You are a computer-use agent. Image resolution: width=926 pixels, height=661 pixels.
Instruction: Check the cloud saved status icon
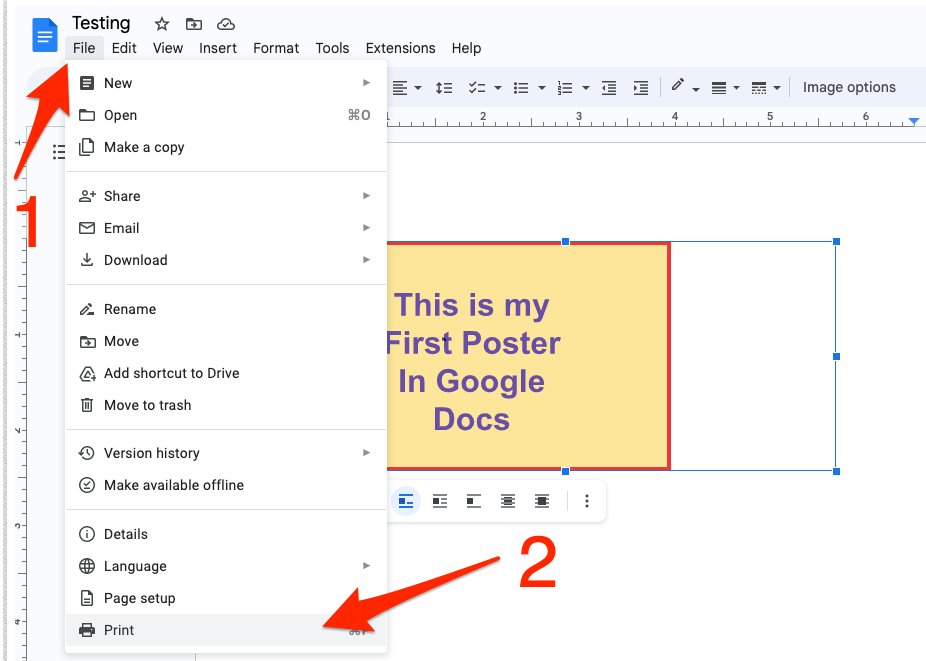click(226, 24)
